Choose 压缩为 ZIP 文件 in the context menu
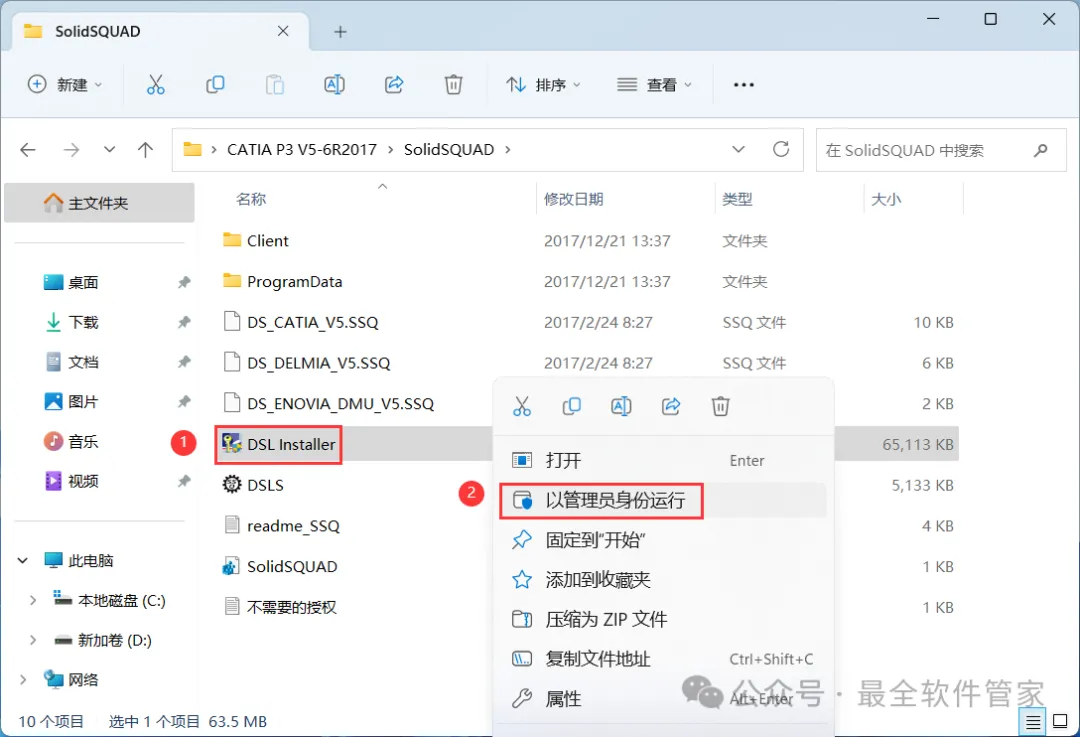Screen dimensions: 1080x737 click(x=663, y=619)
